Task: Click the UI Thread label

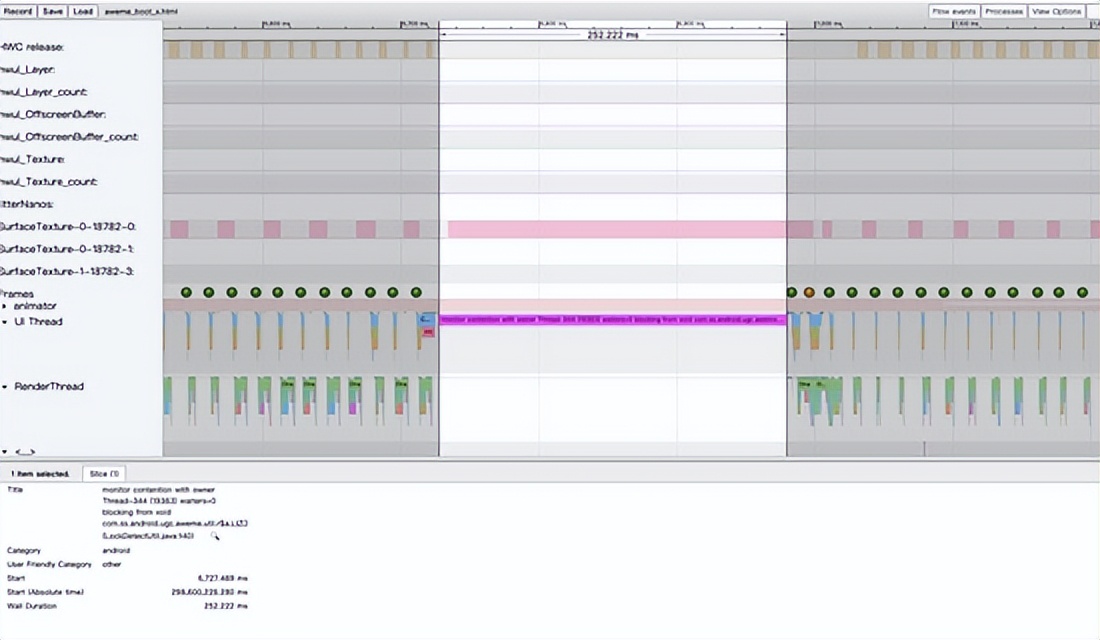Action: coord(39,322)
